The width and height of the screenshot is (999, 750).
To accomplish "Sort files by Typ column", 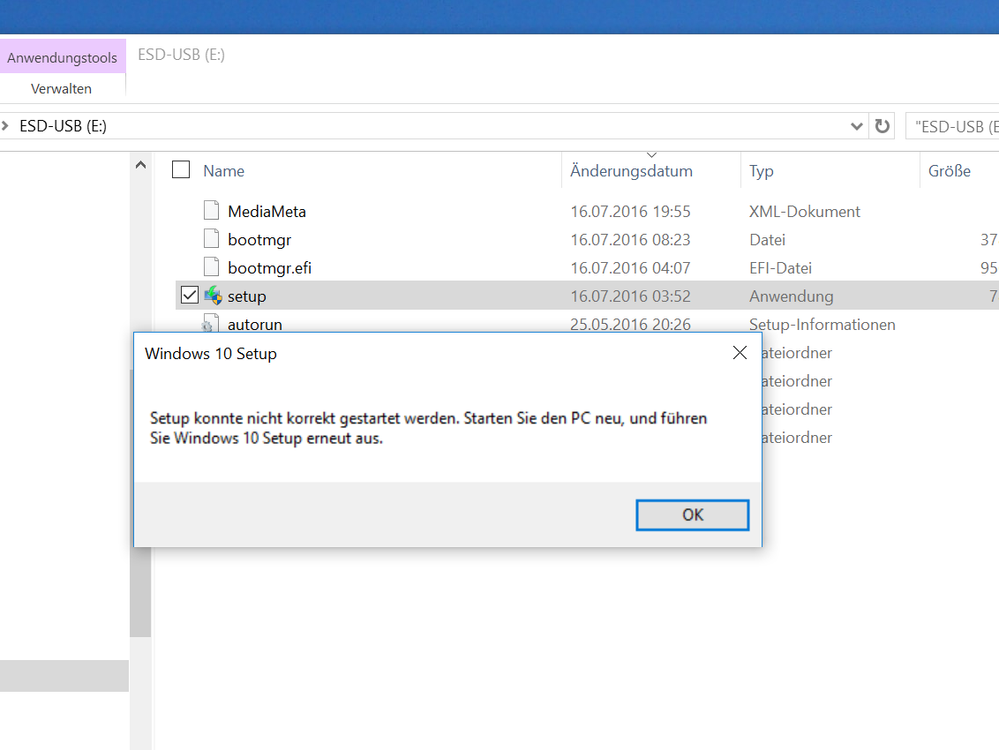I will point(762,171).
